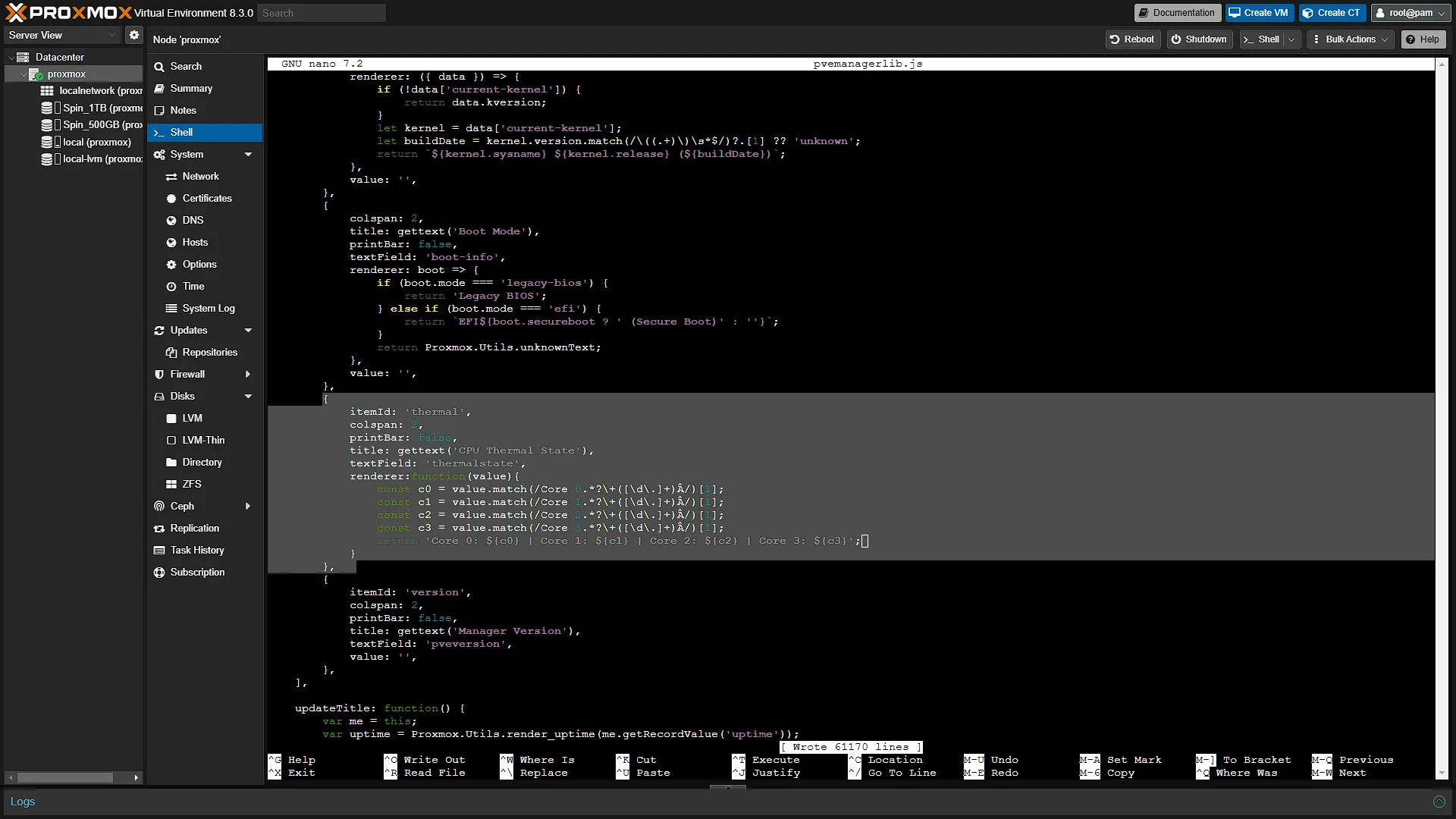Open the Time settings page
This screenshot has width=1456, height=819.
click(205, 287)
